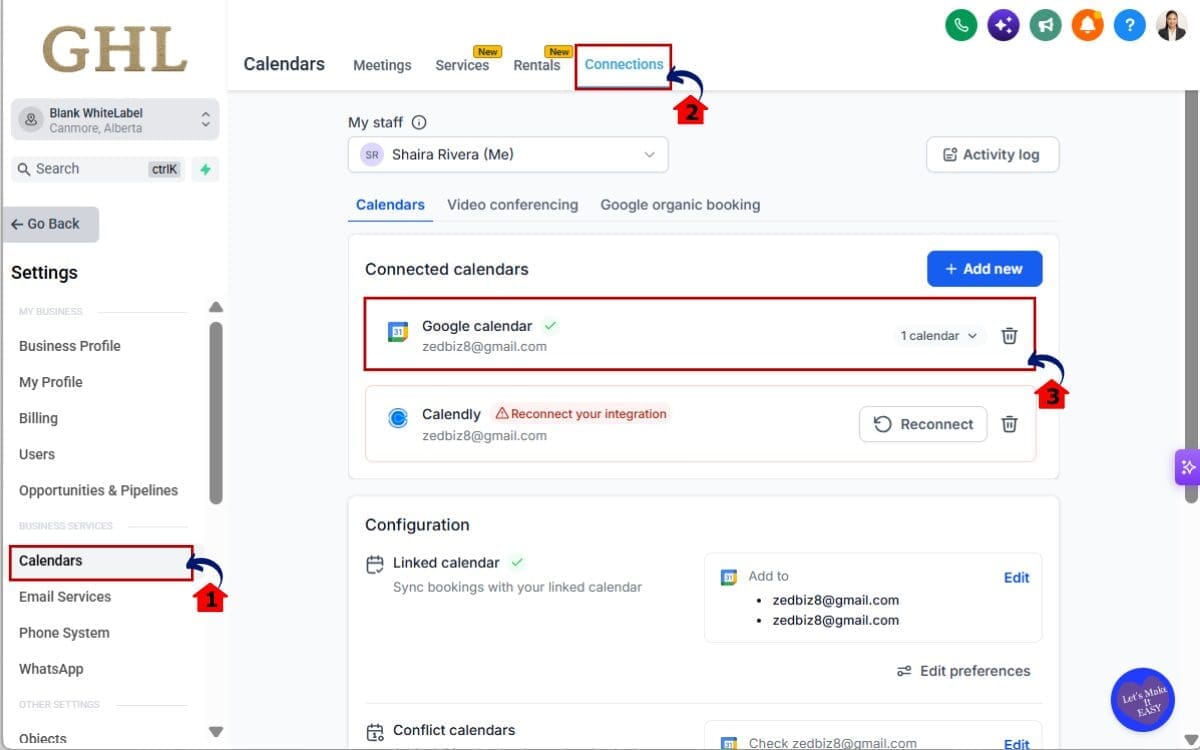This screenshot has width=1200, height=750.
Task: Click the blue help question mark icon
Action: coord(1129,25)
